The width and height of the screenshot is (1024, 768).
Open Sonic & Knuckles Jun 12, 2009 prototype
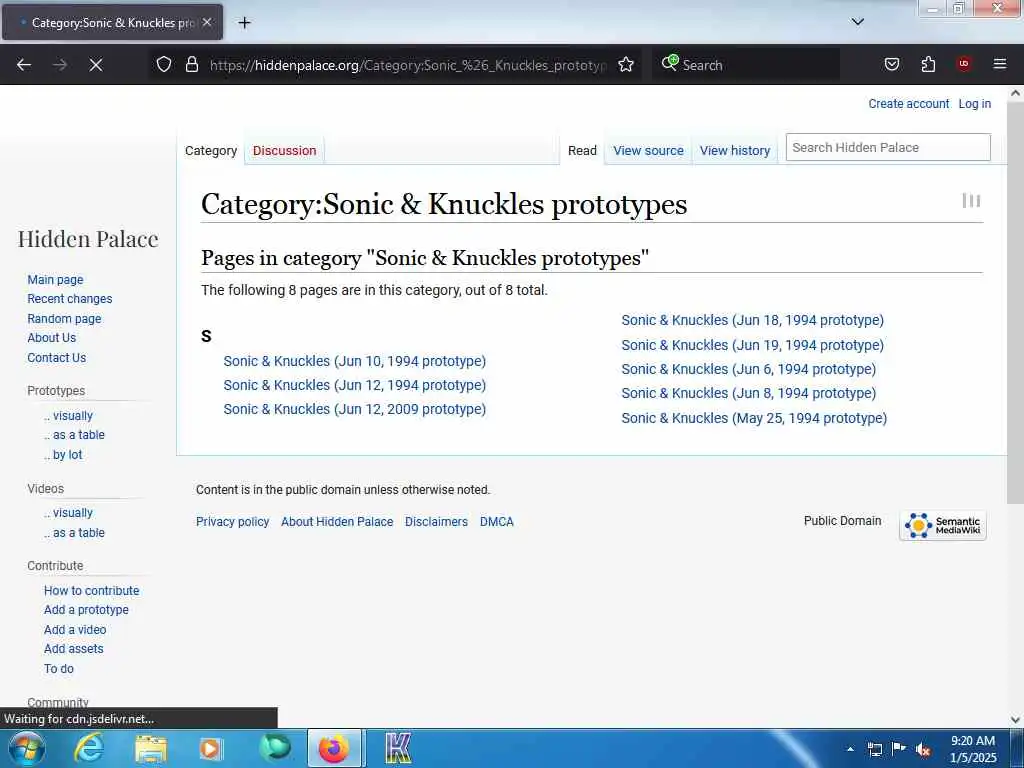(355, 409)
